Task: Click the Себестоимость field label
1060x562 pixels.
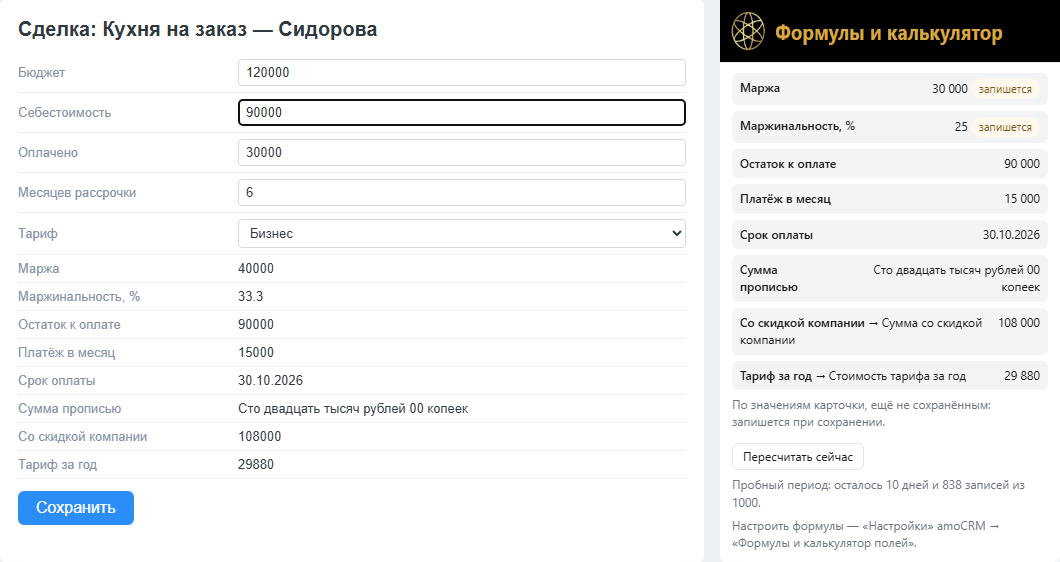Action: click(x=64, y=112)
